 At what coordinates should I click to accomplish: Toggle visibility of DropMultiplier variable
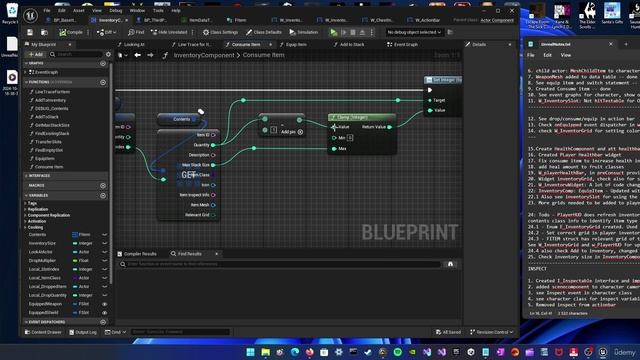pyautogui.click(x=104, y=260)
